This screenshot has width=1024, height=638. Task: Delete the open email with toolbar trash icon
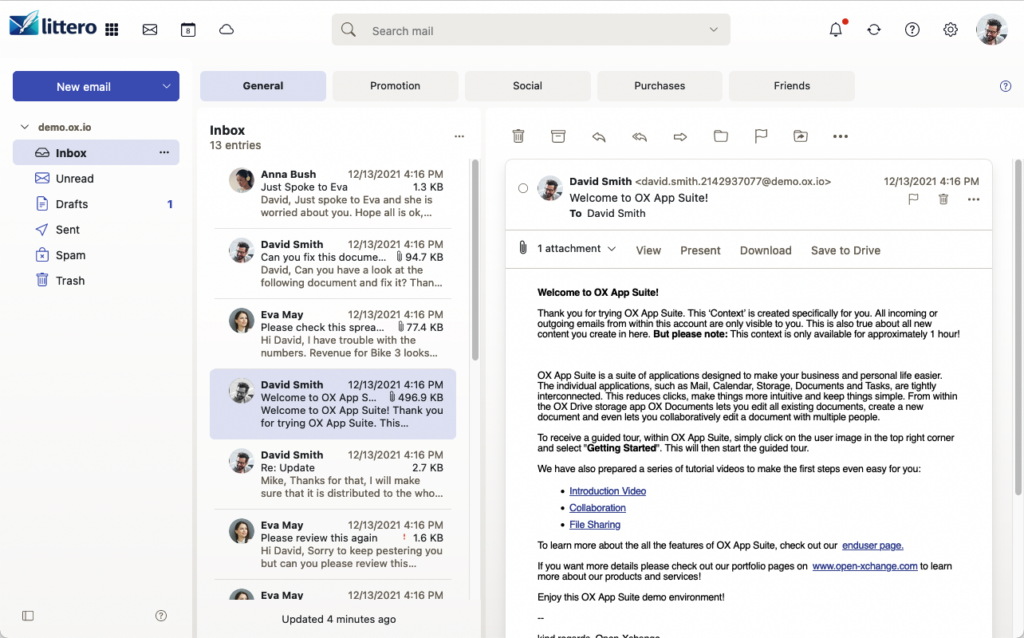tap(518, 136)
